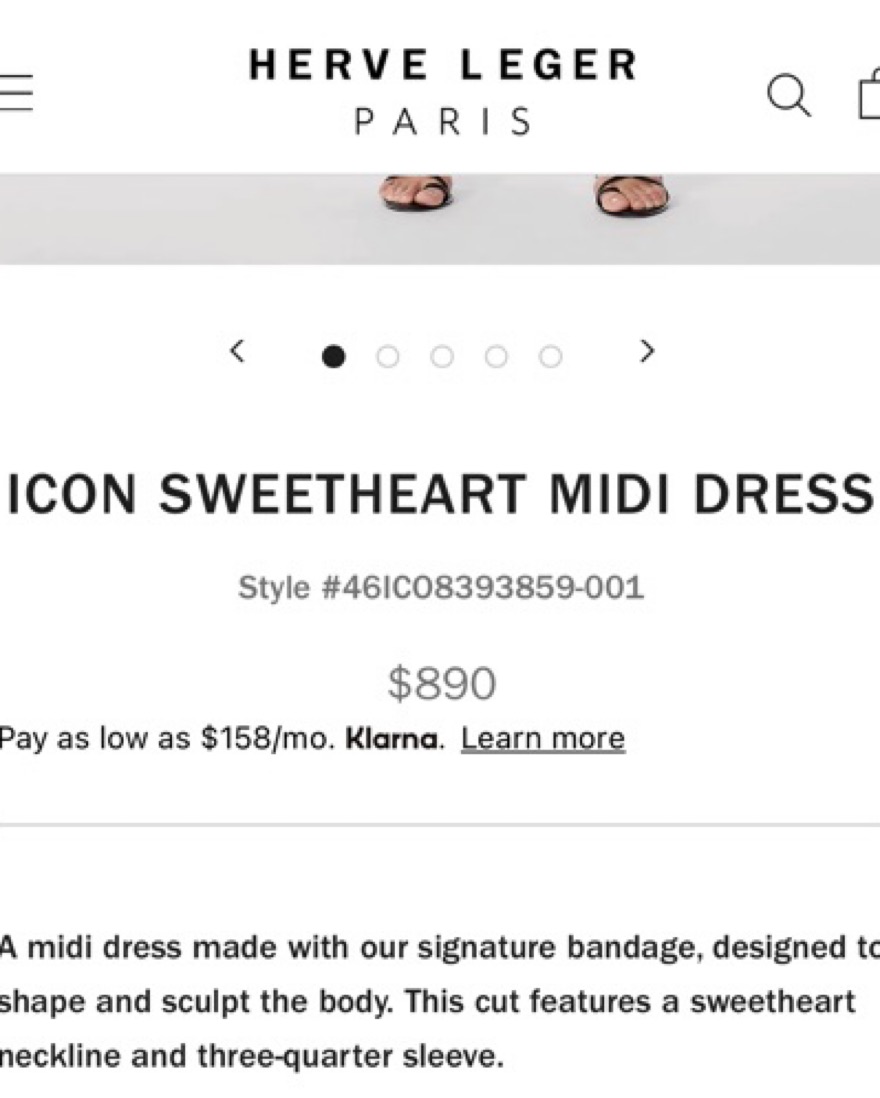The height and width of the screenshot is (1098, 880).
Task: Open the shopping bag
Action: (x=870, y=96)
